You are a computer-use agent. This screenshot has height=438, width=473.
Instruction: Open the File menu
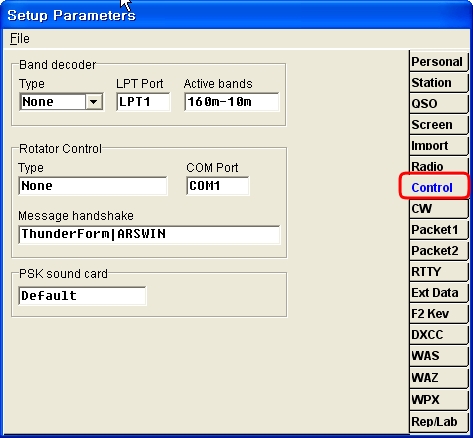(x=20, y=39)
